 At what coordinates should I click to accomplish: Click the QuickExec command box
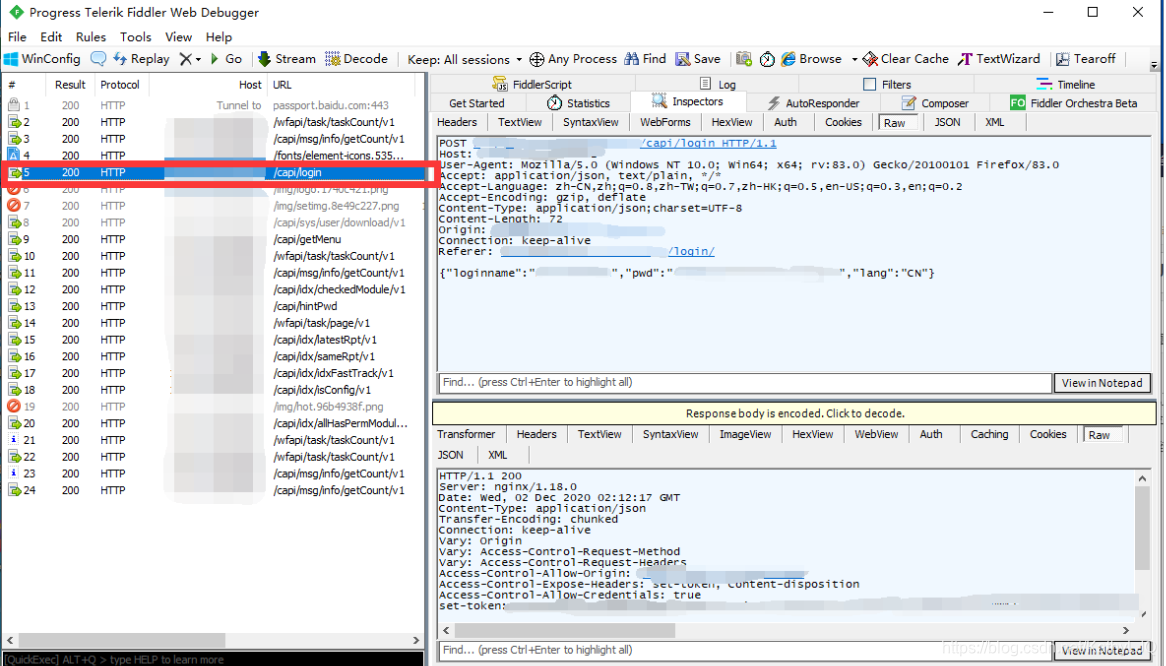[x=213, y=659]
